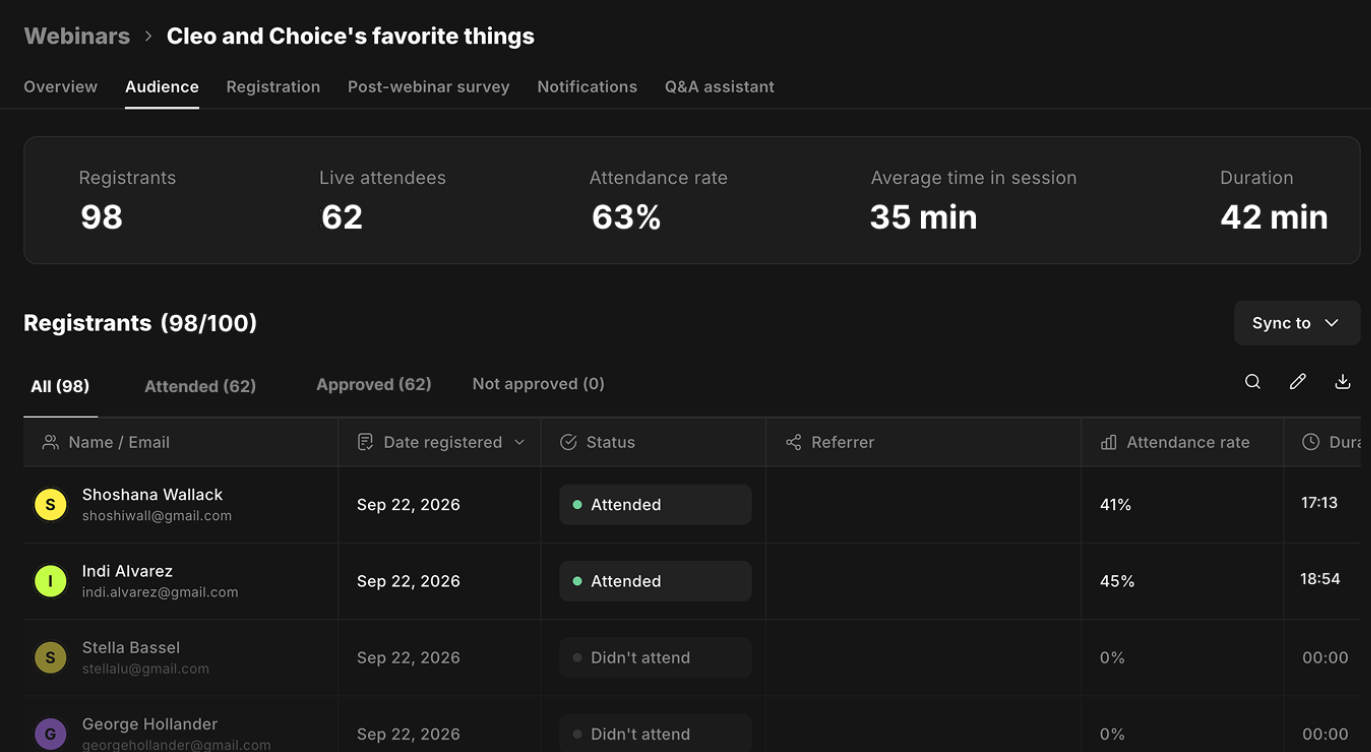The height and width of the screenshot is (752, 1371).
Task: Click Stella Bassel's name
Action: pyautogui.click(x=131, y=648)
